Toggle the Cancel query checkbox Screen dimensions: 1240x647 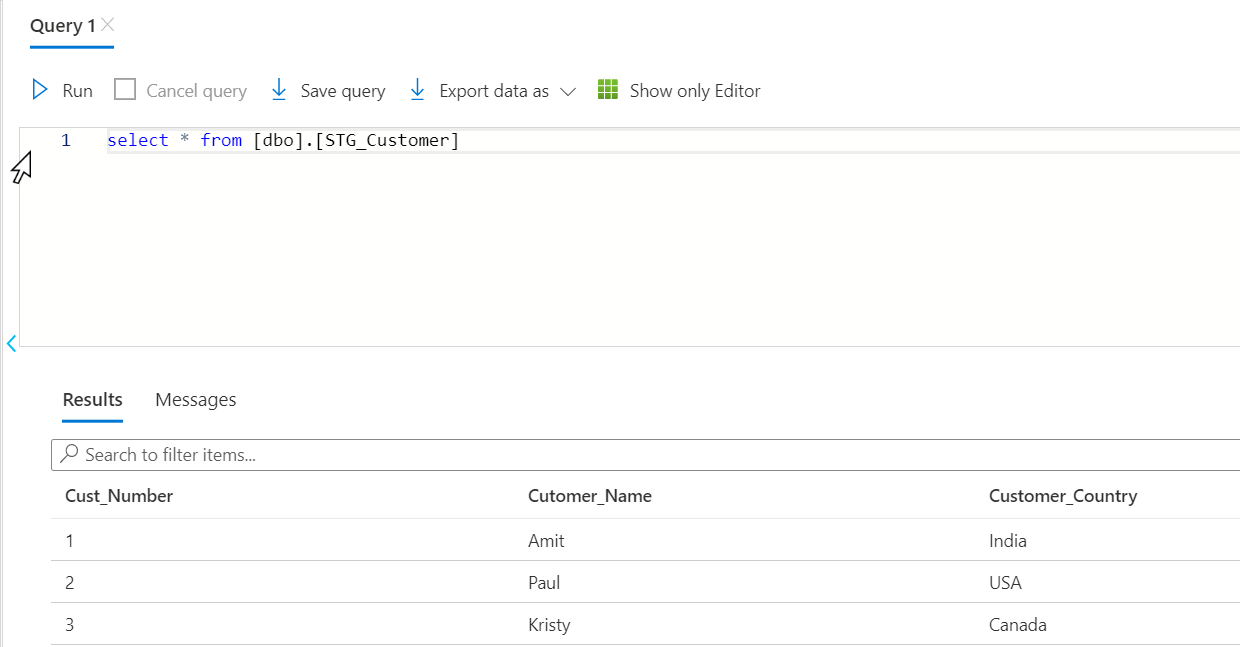125,90
